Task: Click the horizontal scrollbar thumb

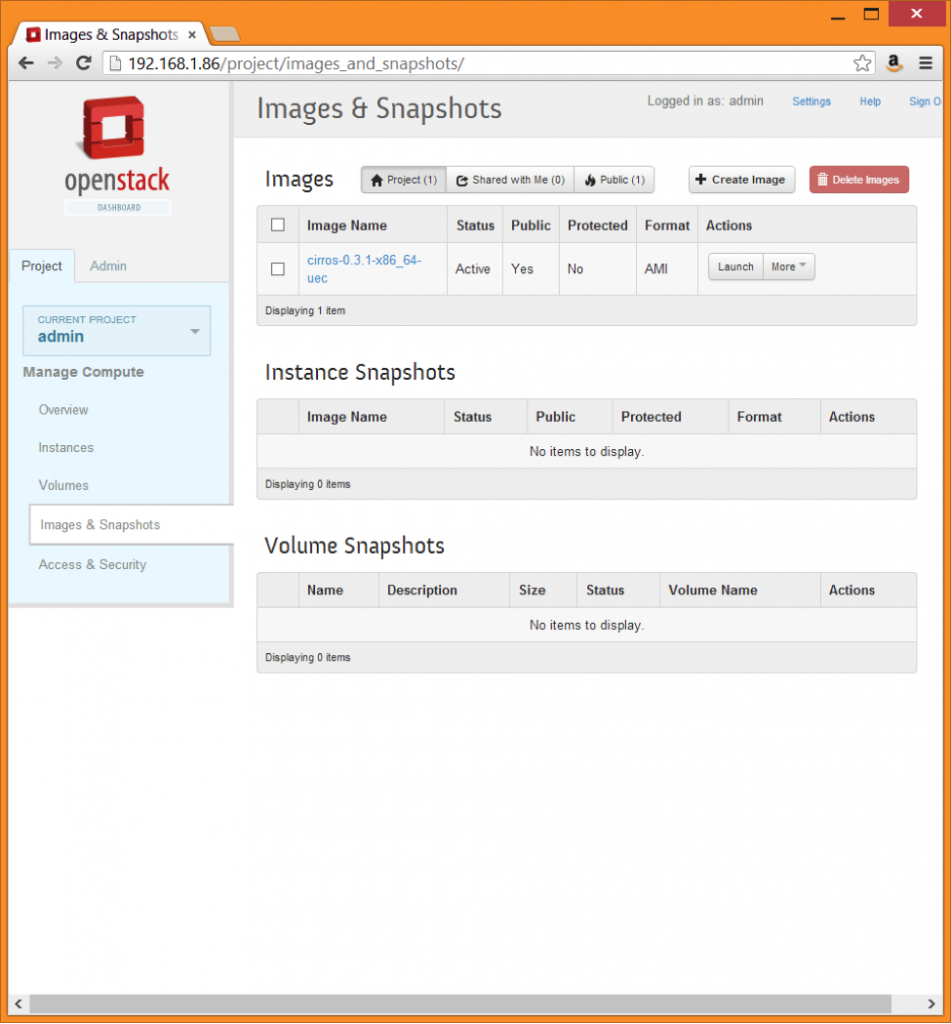Action: coord(460,1004)
